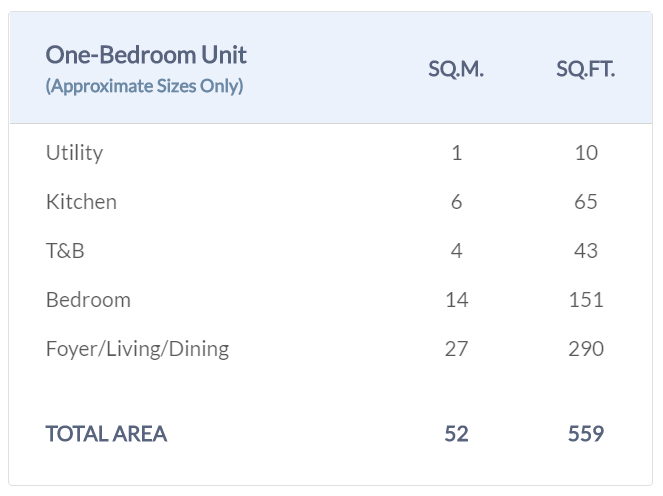
Task: Select Bedroom square meters value 14
Action: 456,300
